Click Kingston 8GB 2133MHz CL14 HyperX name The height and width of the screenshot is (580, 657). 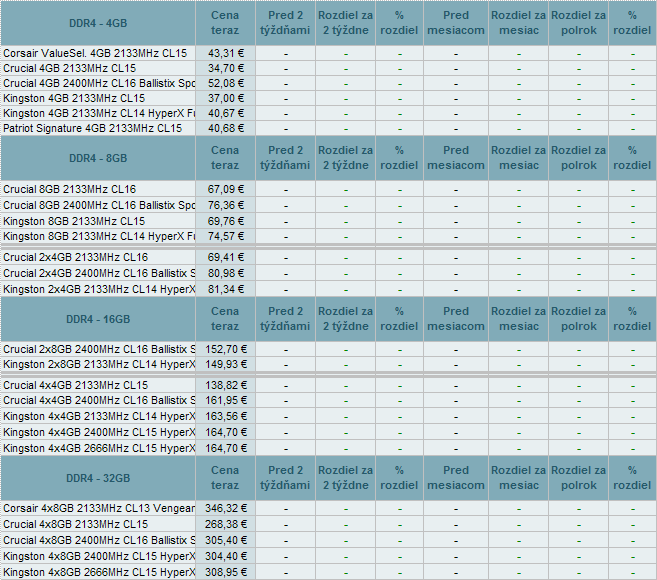click(x=99, y=236)
